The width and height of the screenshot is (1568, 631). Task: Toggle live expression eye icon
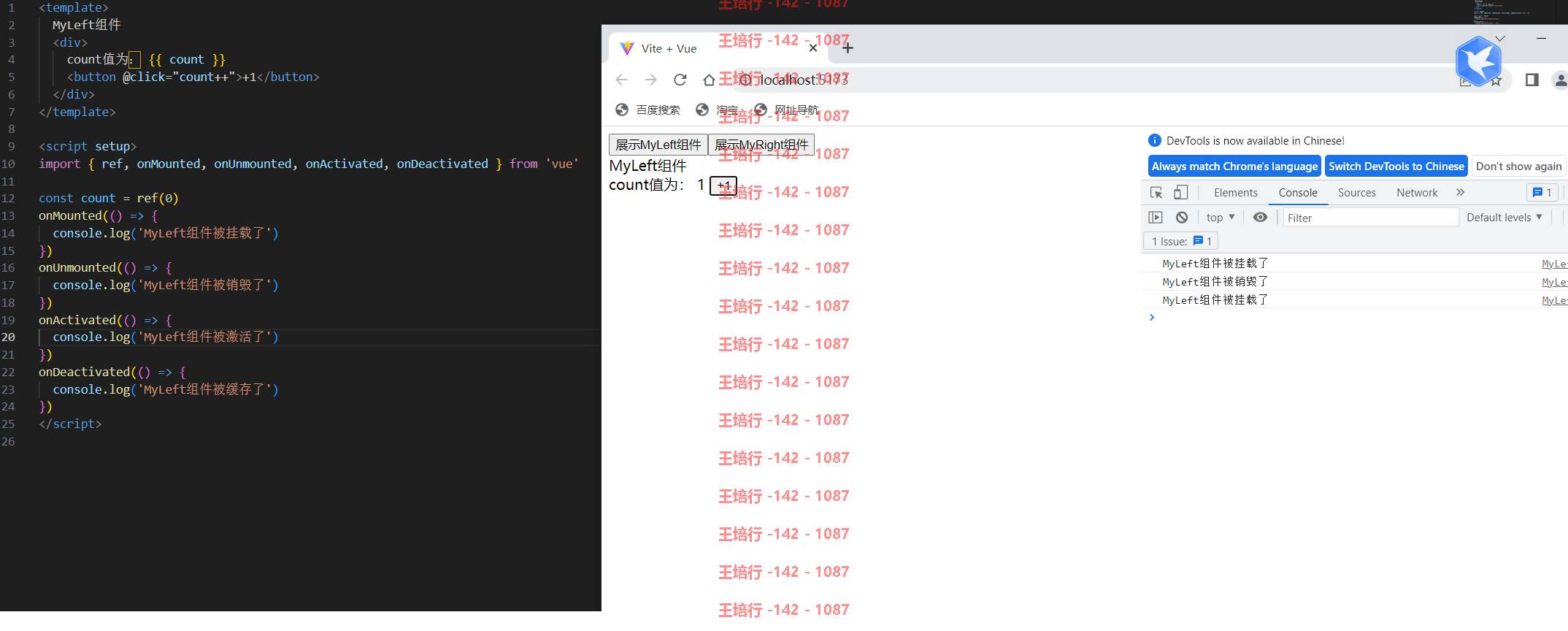click(1260, 218)
